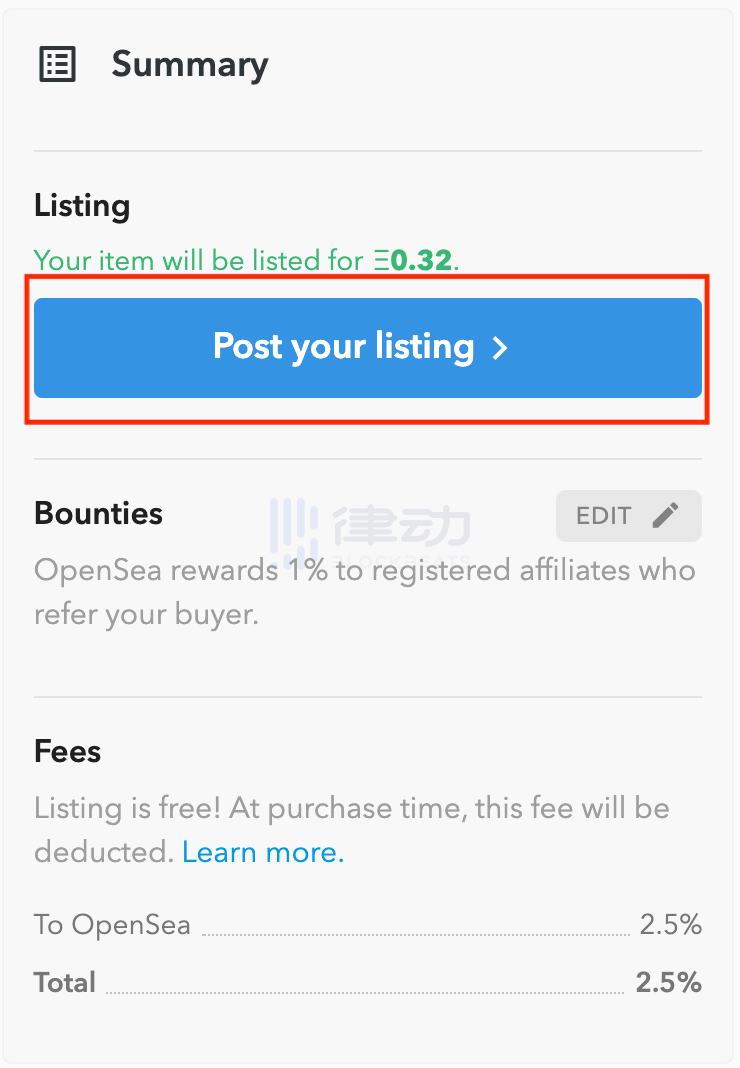740x1068 pixels.
Task: Select the Summary heading text
Action: 190,65
